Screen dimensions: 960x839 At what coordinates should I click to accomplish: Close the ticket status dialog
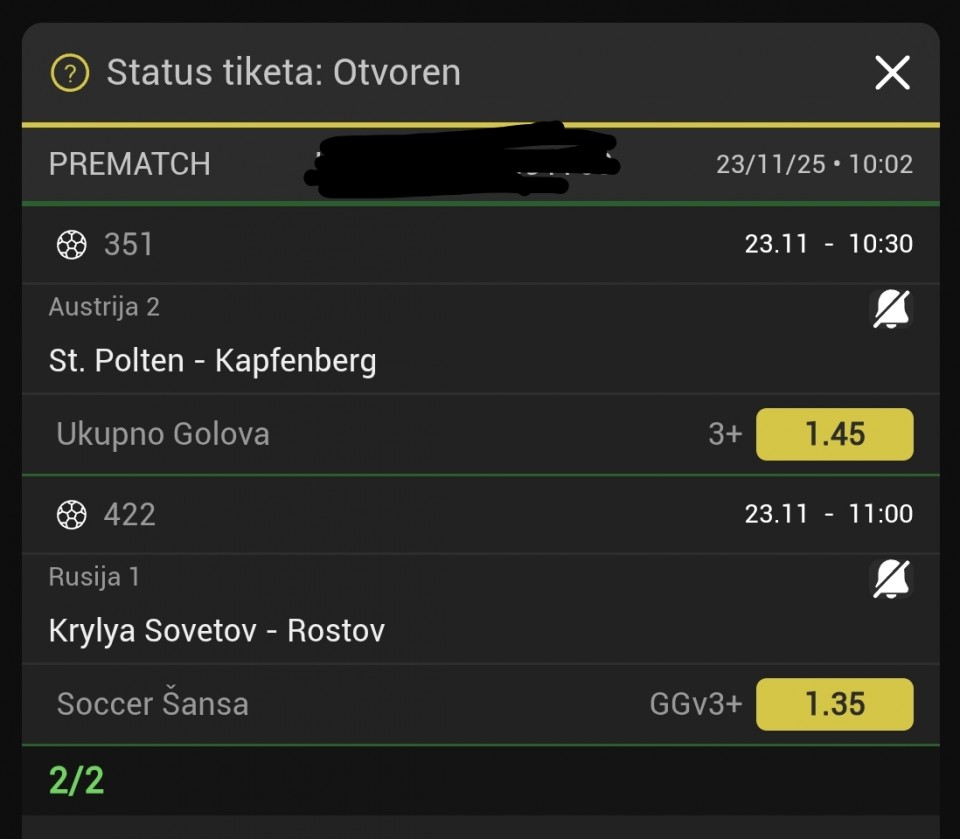[892, 73]
